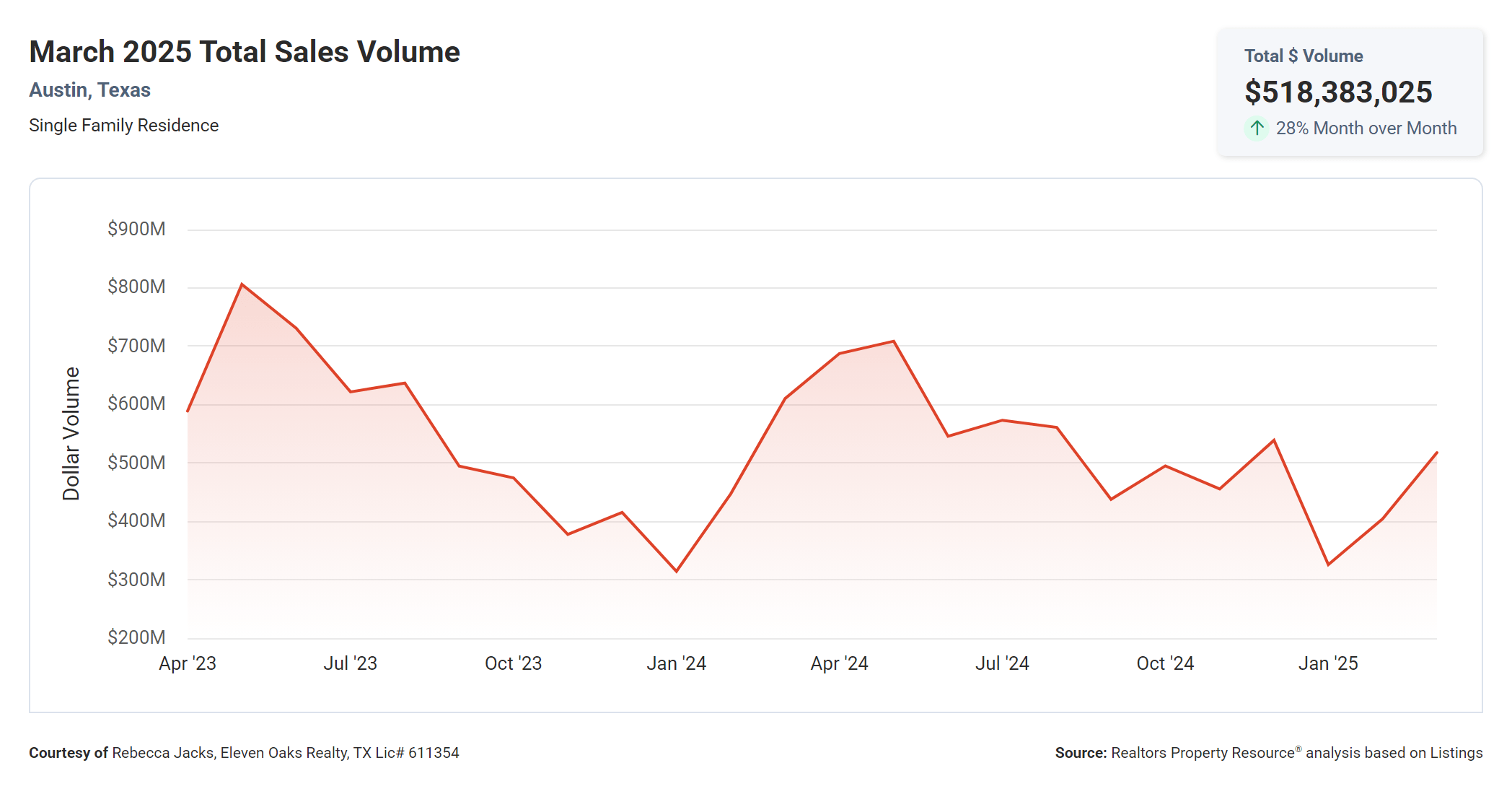This screenshot has width=1512, height=794.
Task: Click the Total $ Volume card heading
Action: tap(1303, 56)
